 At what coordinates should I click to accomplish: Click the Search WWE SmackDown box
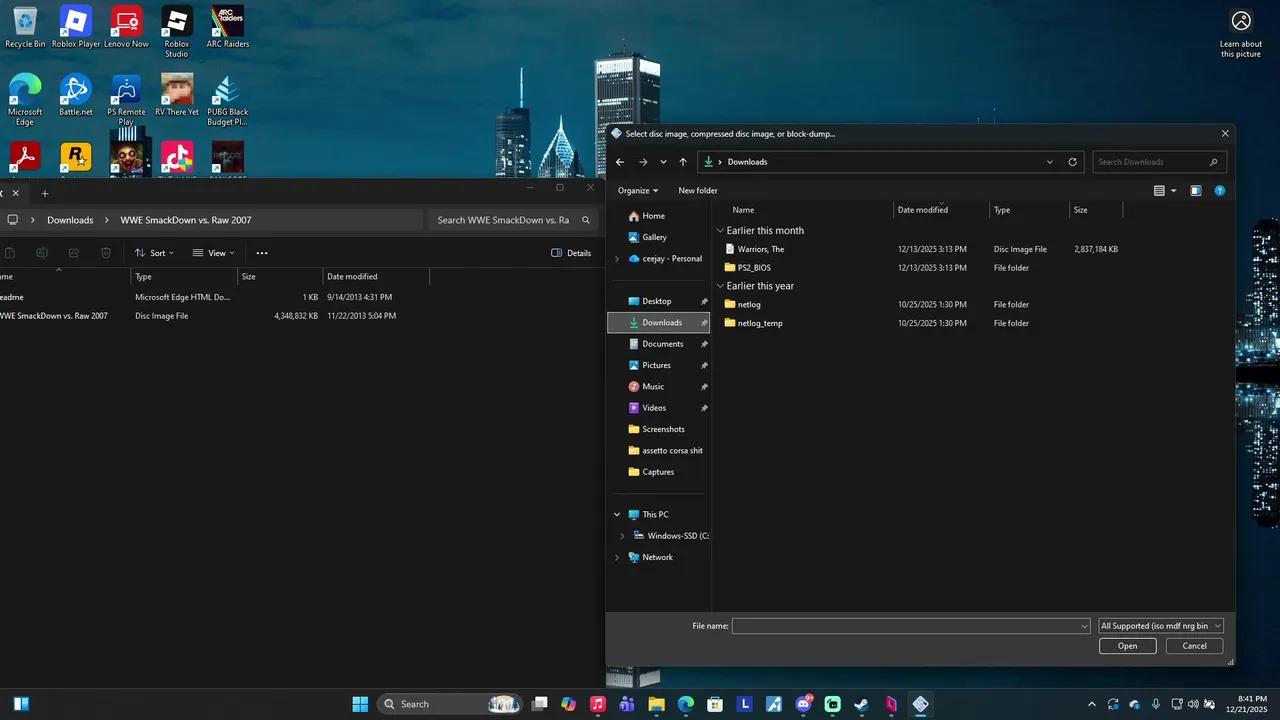tap(513, 220)
